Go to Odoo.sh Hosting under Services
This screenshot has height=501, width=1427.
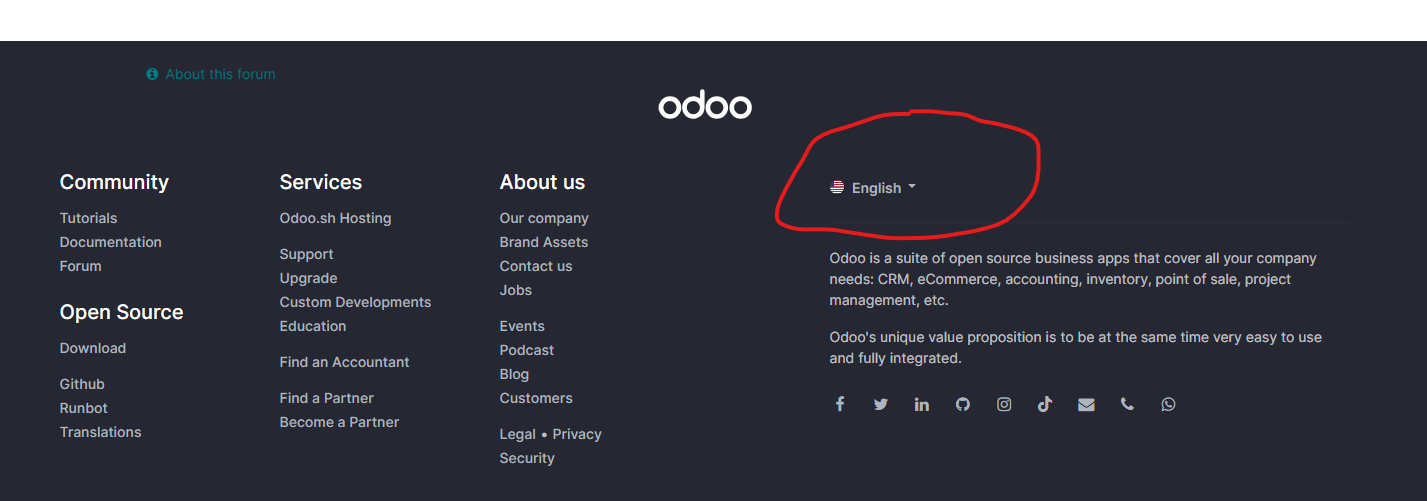click(336, 218)
